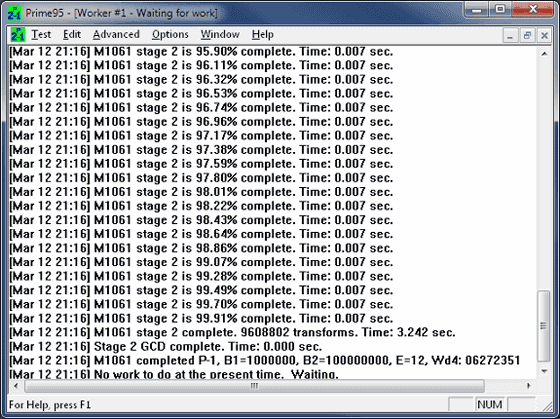
Task: Click the worker window icon in menu bar
Action: point(18,35)
